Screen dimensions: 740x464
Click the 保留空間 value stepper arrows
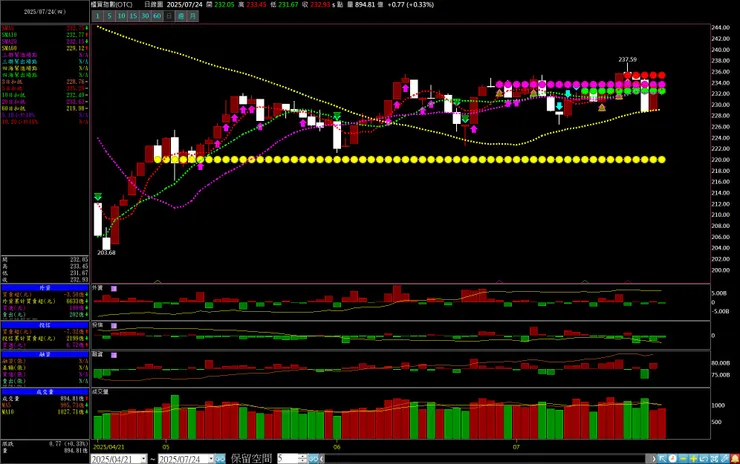pyautogui.click(x=303, y=459)
